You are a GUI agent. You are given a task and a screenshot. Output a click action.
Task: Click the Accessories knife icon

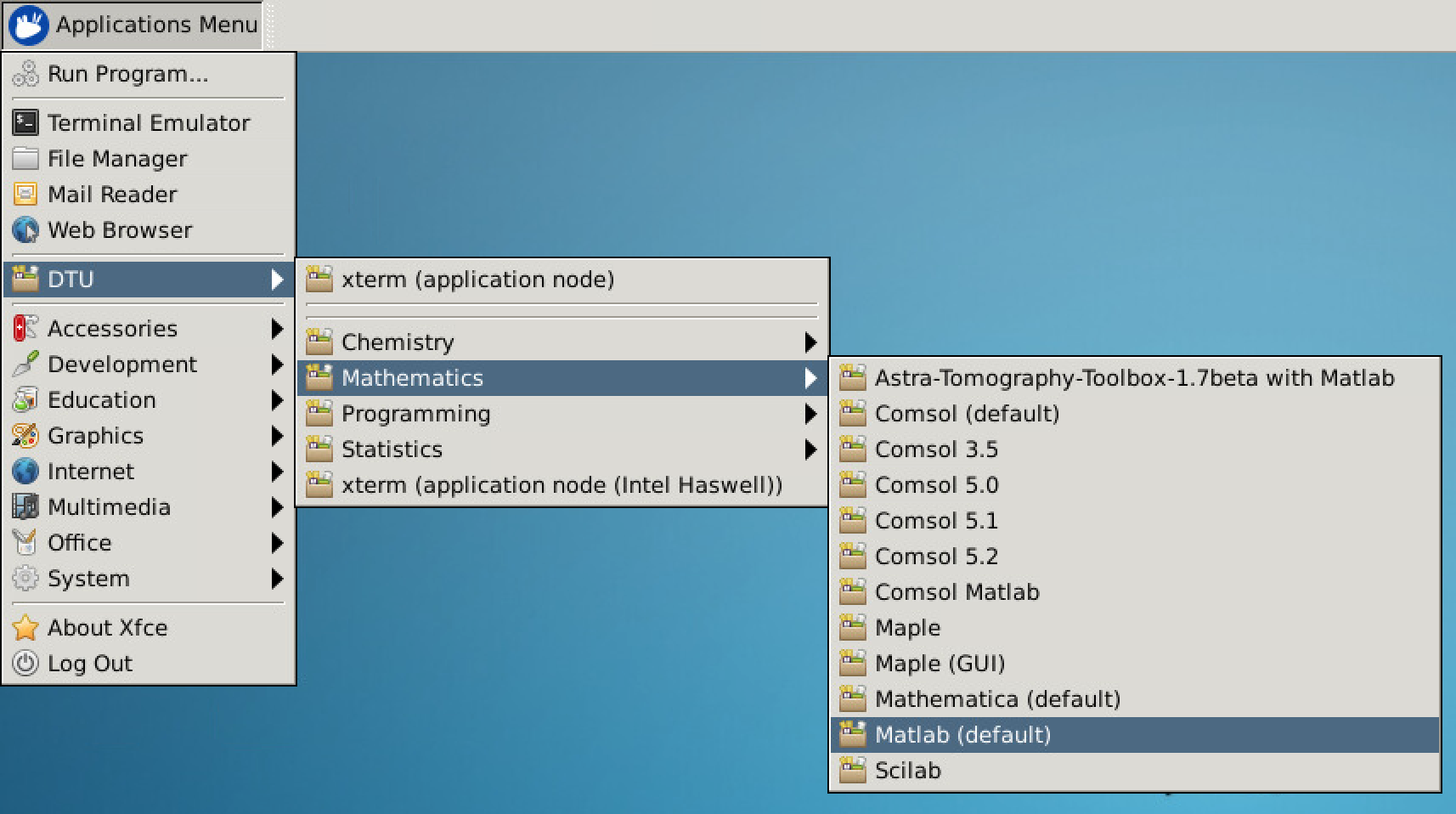(25, 329)
